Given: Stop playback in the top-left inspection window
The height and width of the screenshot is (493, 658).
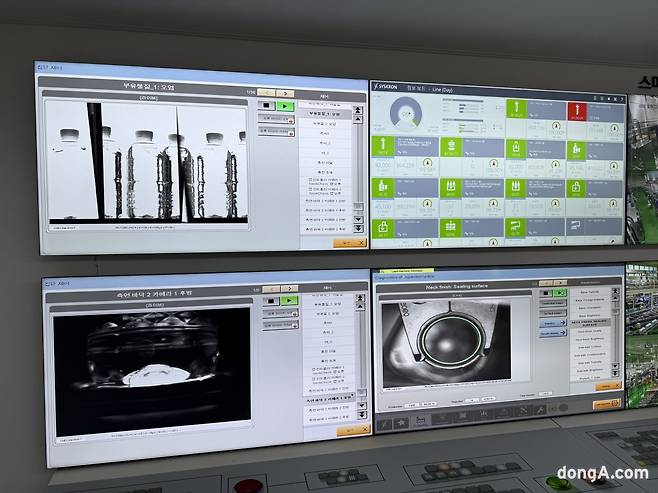Looking at the screenshot, I should (x=266, y=105).
